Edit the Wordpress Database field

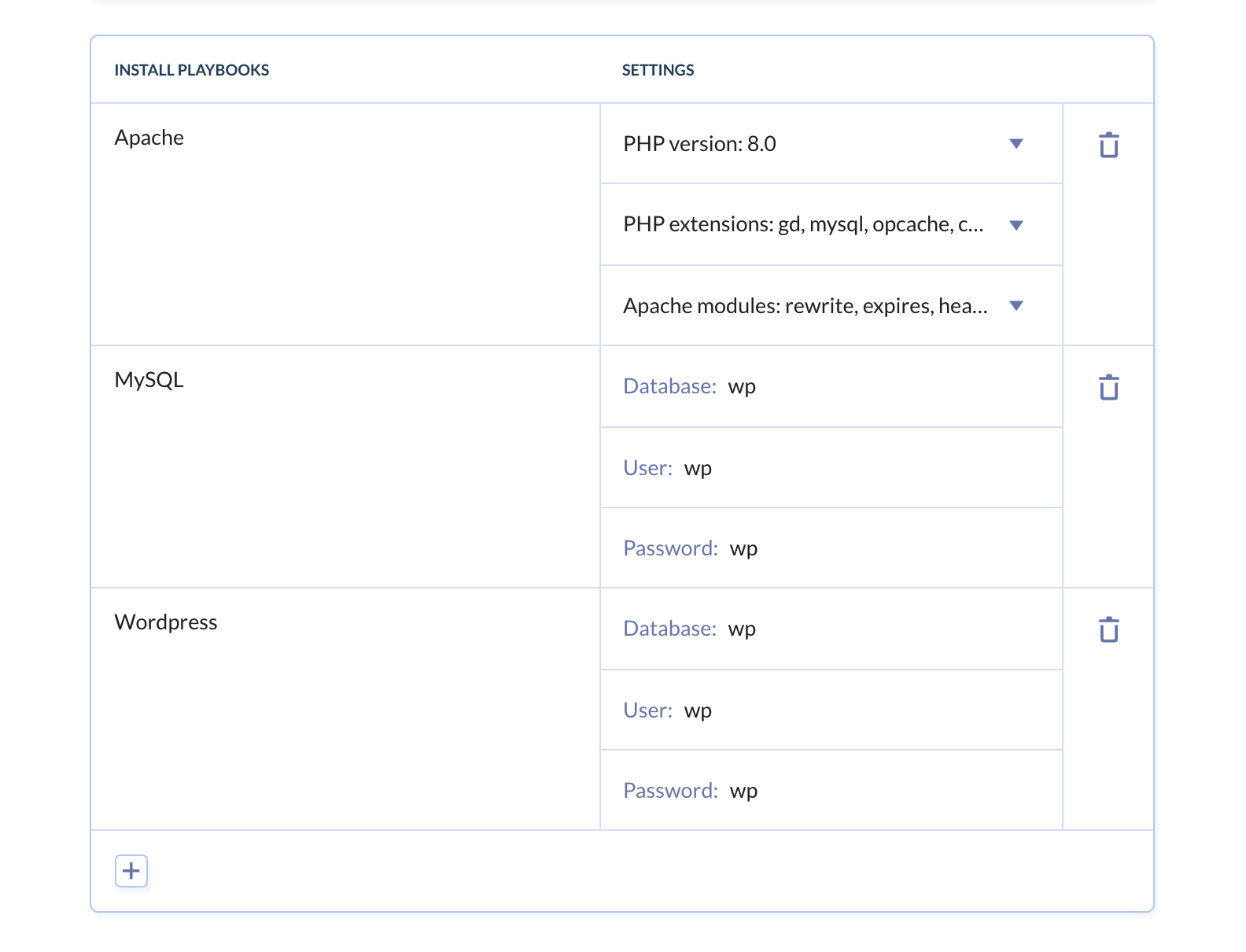click(831, 629)
